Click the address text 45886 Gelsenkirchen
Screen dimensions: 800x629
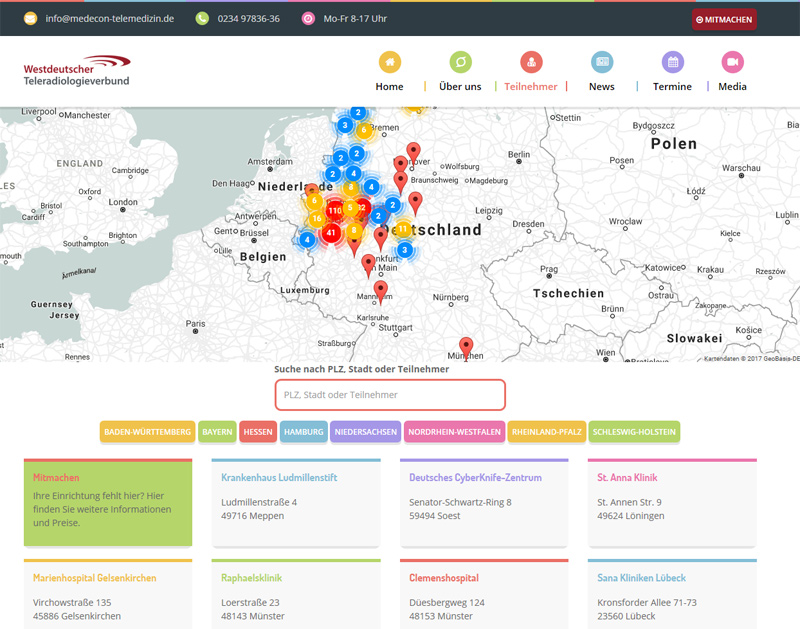(77, 616)
